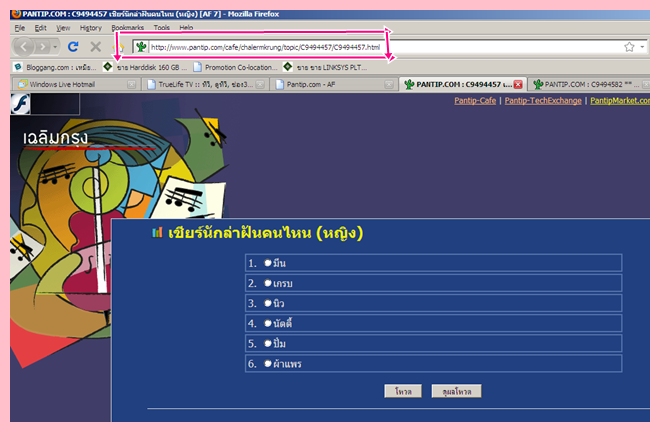
Task: Click the browser Back arrow button
Action: (24, 47)
